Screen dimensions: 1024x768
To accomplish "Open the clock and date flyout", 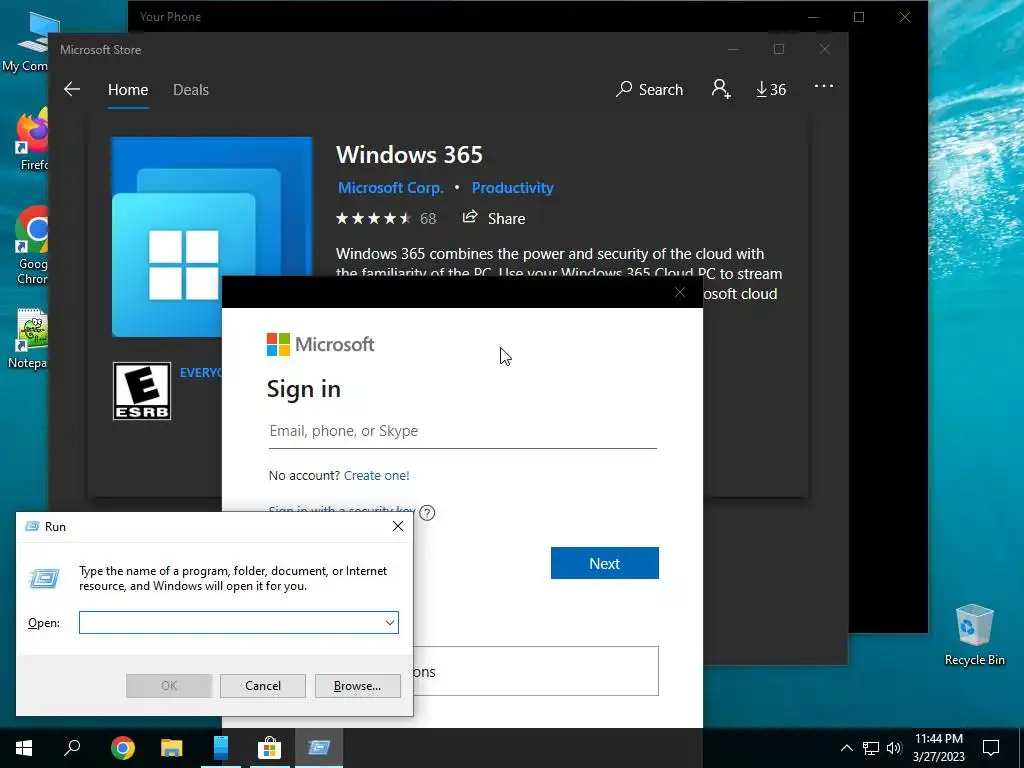I will click(938, 748).
